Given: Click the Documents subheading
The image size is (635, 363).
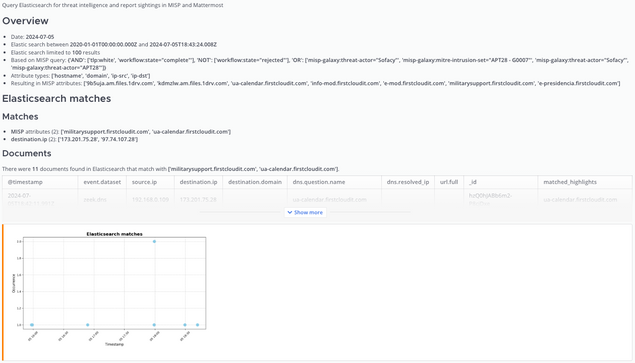Looking at the screenshot, I should click(27, 154).
